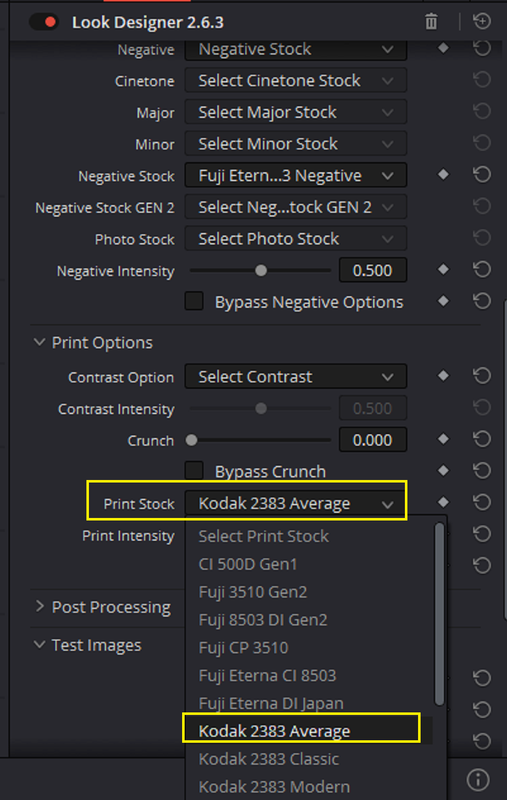Toggle the Look Designer enable switch
Viewport: 507px width, 800px height.
(x=43, y=22)
